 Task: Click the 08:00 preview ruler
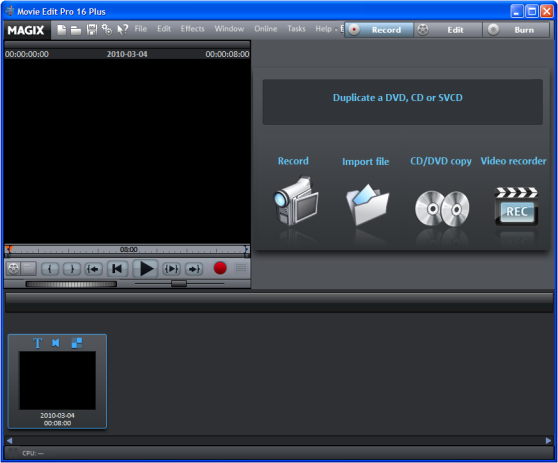coord(127,250)
